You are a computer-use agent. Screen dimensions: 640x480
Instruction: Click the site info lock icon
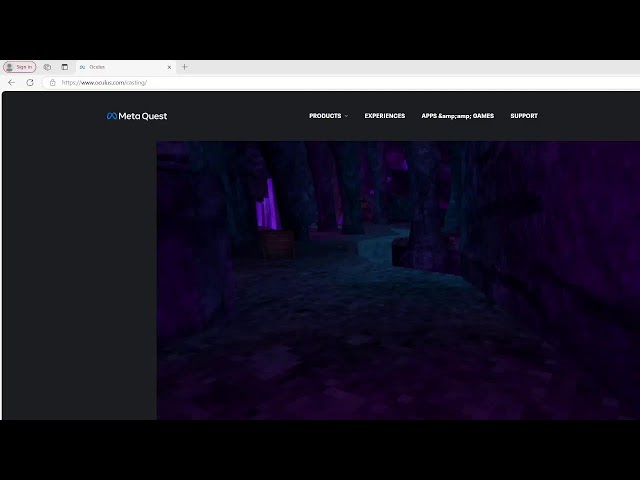(52, 82)
